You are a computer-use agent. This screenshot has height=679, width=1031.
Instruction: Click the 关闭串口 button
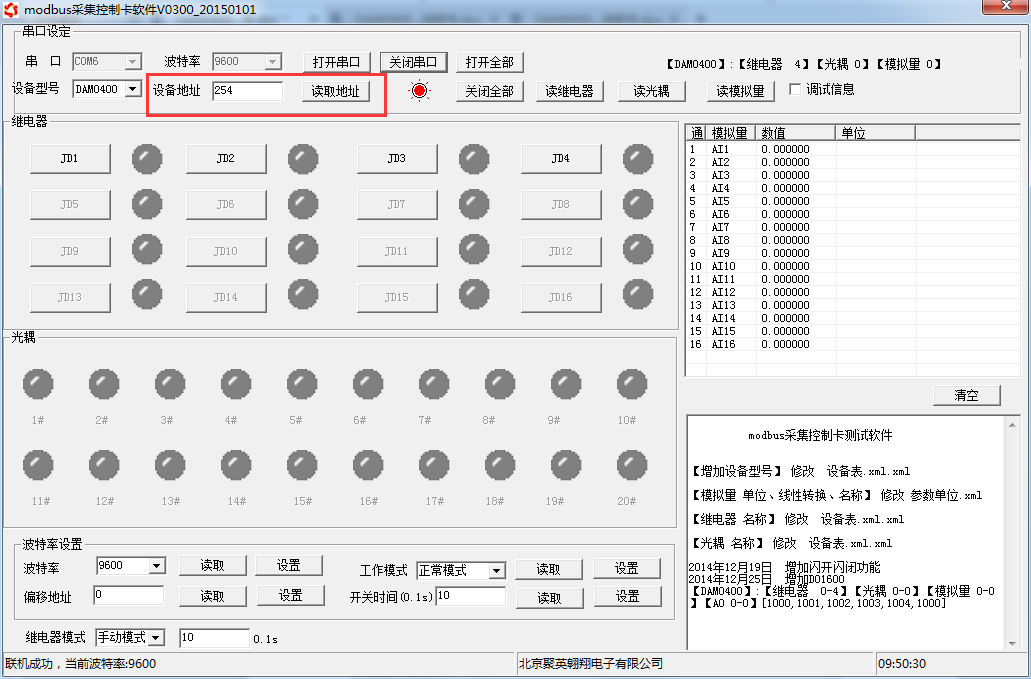tap(414, 62)
